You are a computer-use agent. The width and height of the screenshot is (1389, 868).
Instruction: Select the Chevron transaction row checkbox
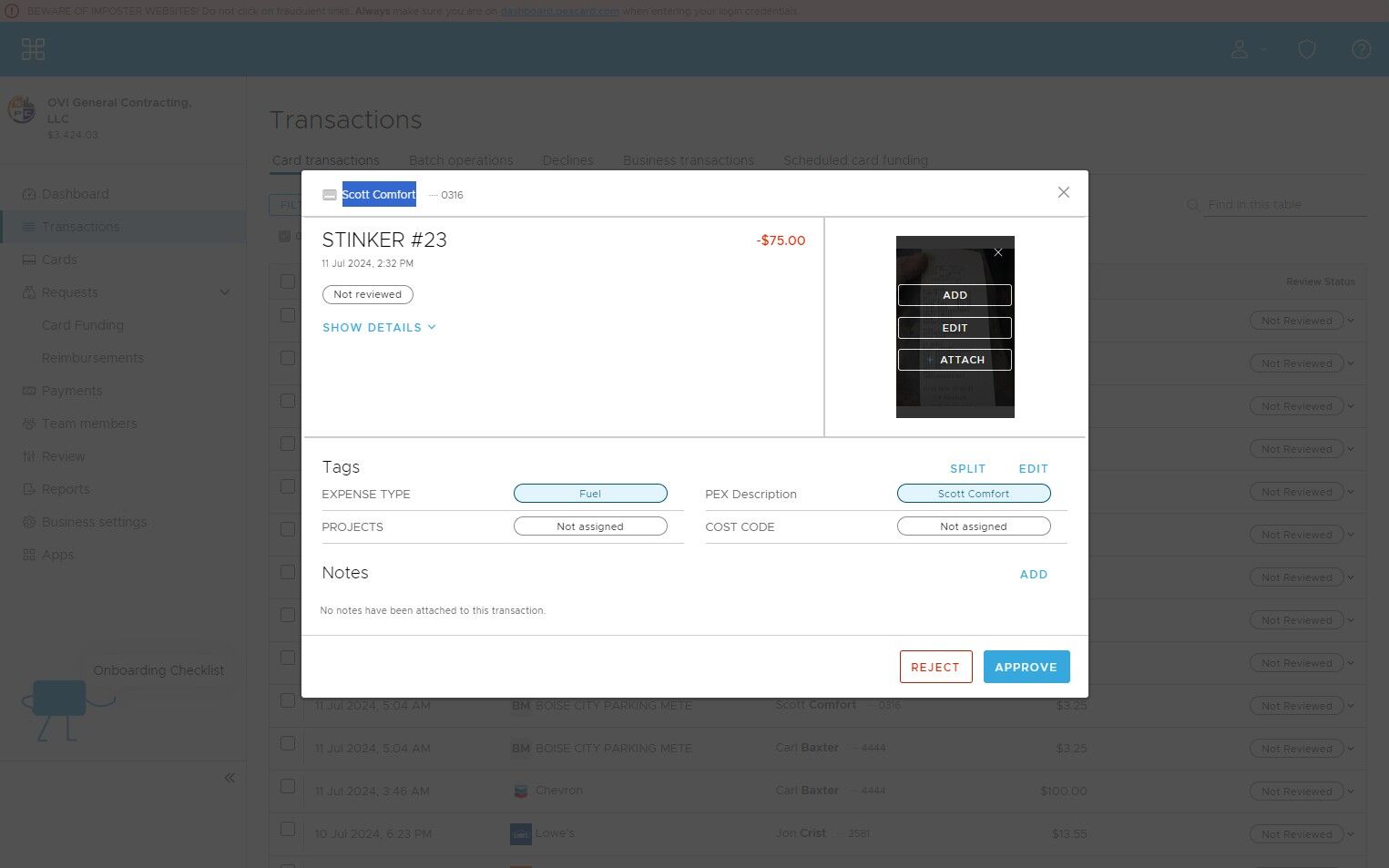click(288, 786)
